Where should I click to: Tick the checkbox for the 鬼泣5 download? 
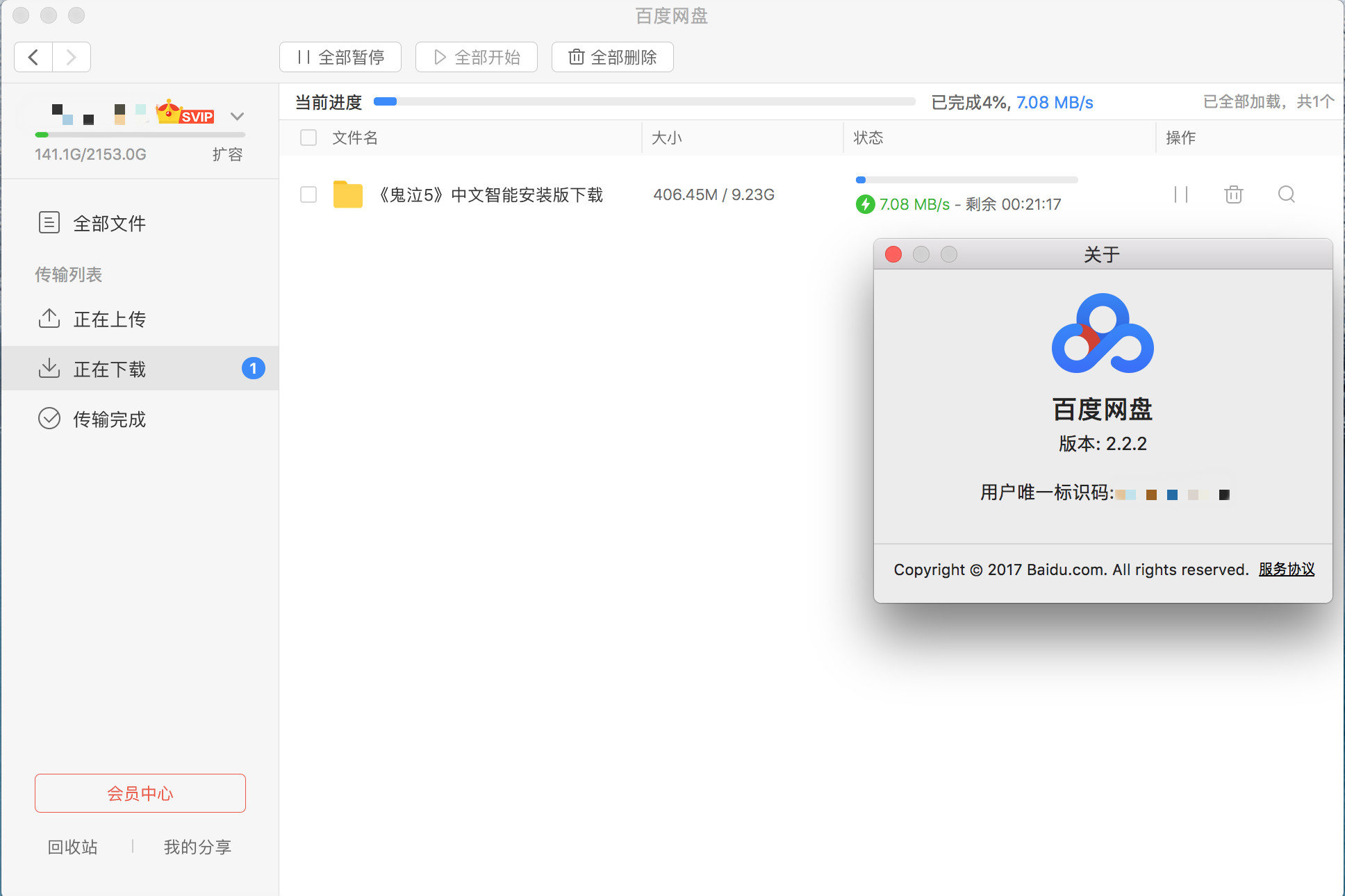click(308, 194)
